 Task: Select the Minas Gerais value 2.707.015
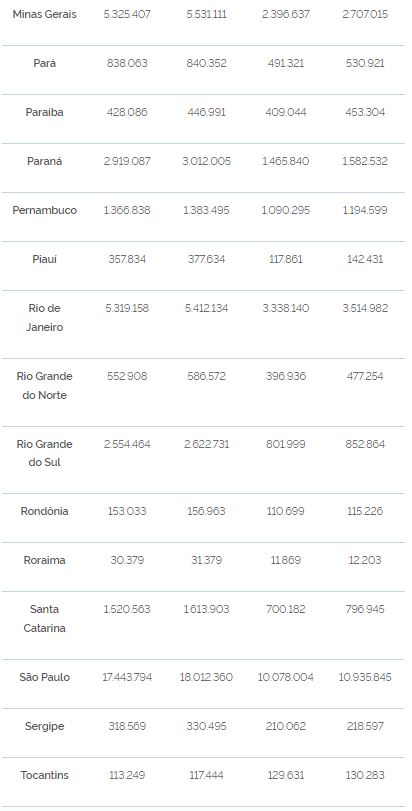pyautogui.click(x=365, y=14)
